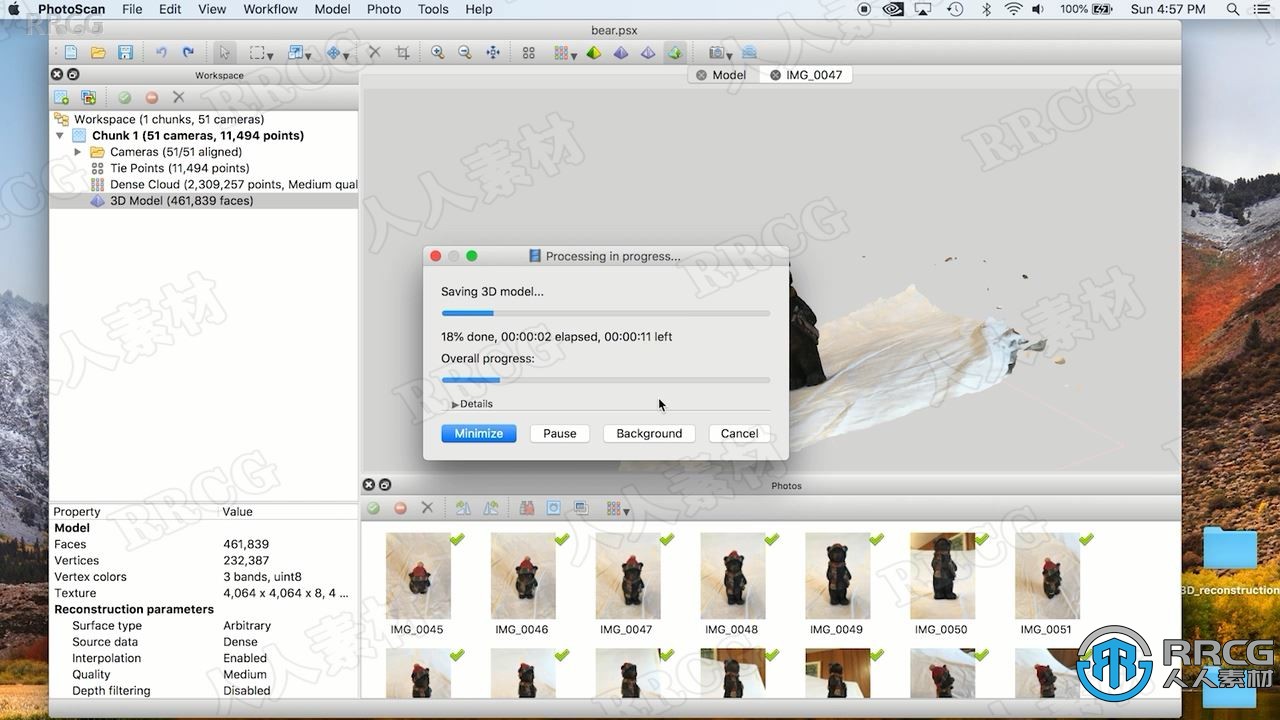Image resolution: width=1280 pixels, height=720 pixels.
Task: Click the Crop selection icon
Action: (403, 52)
